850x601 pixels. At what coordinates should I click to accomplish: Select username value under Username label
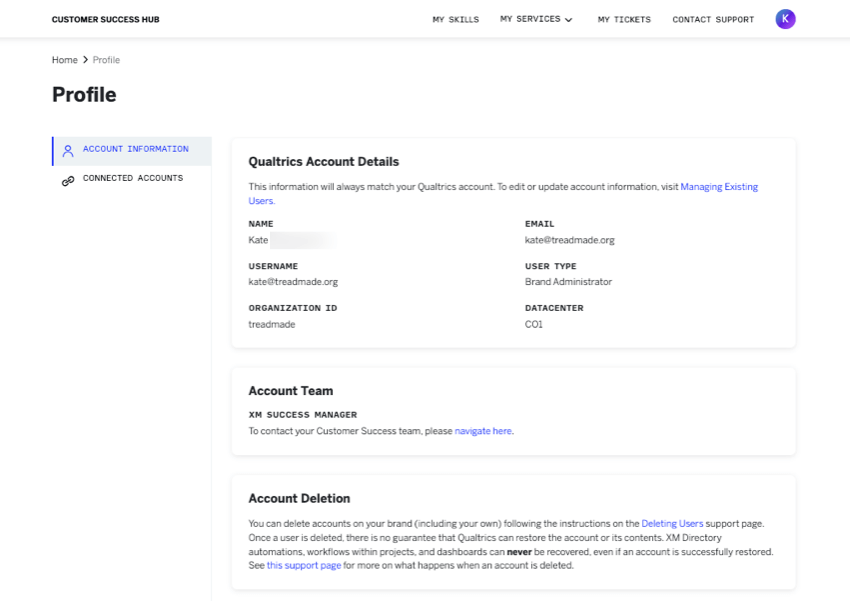click(x=293, y=282)
